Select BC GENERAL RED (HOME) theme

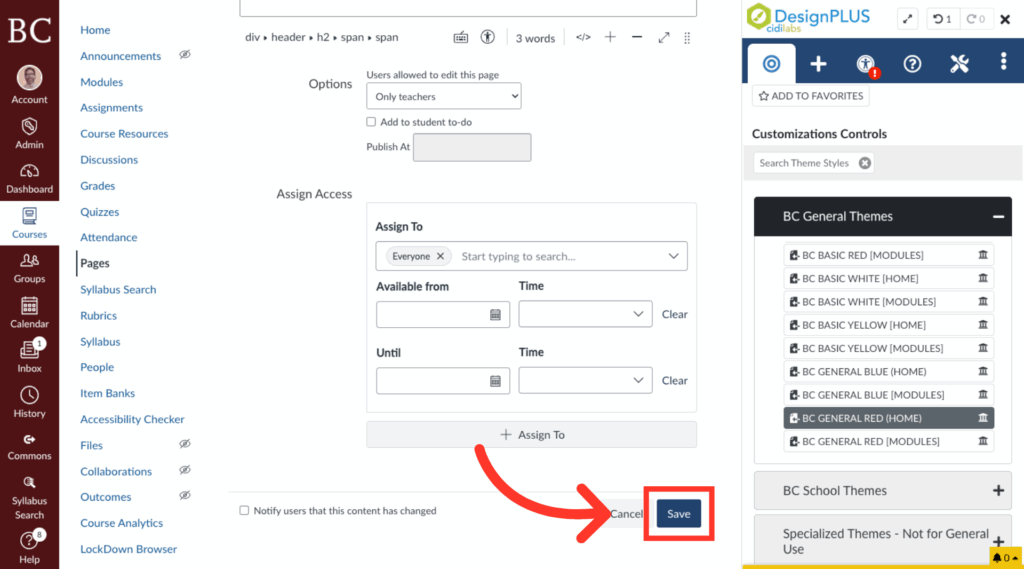click(888, 418)
